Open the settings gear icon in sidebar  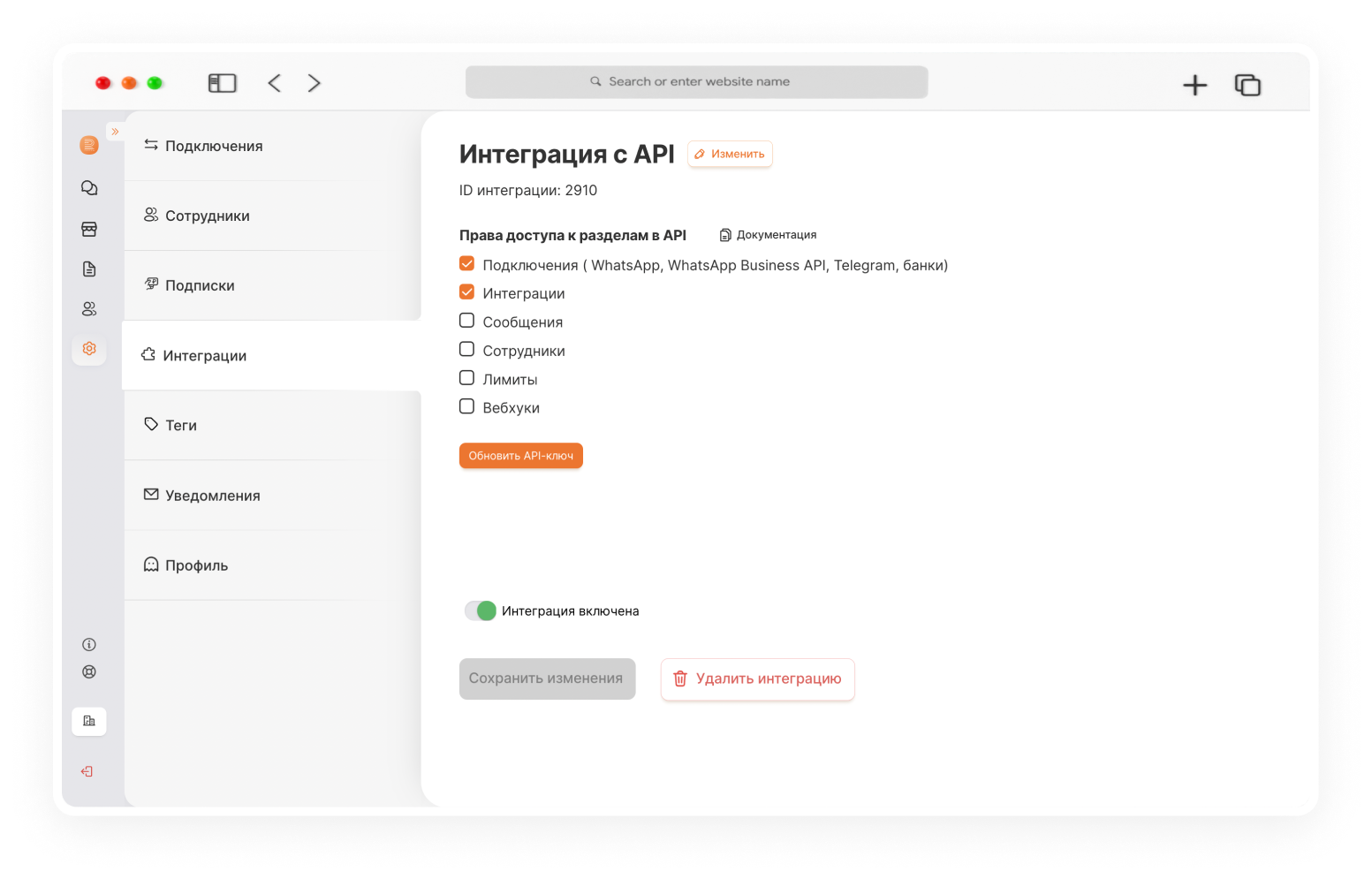coord(89,349)
